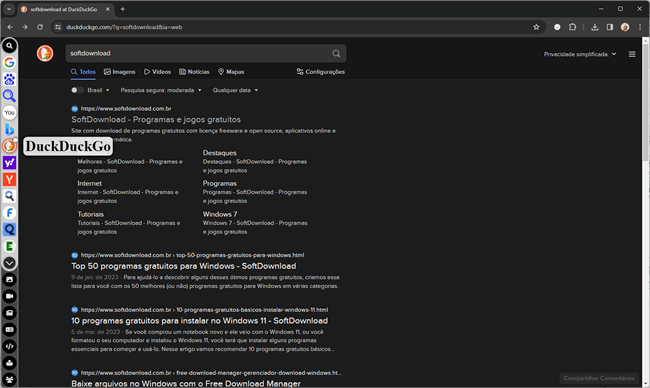This screenshot has height=388, width=650.
Task: Click the blue F search engine icon
Action: (9, 213)
